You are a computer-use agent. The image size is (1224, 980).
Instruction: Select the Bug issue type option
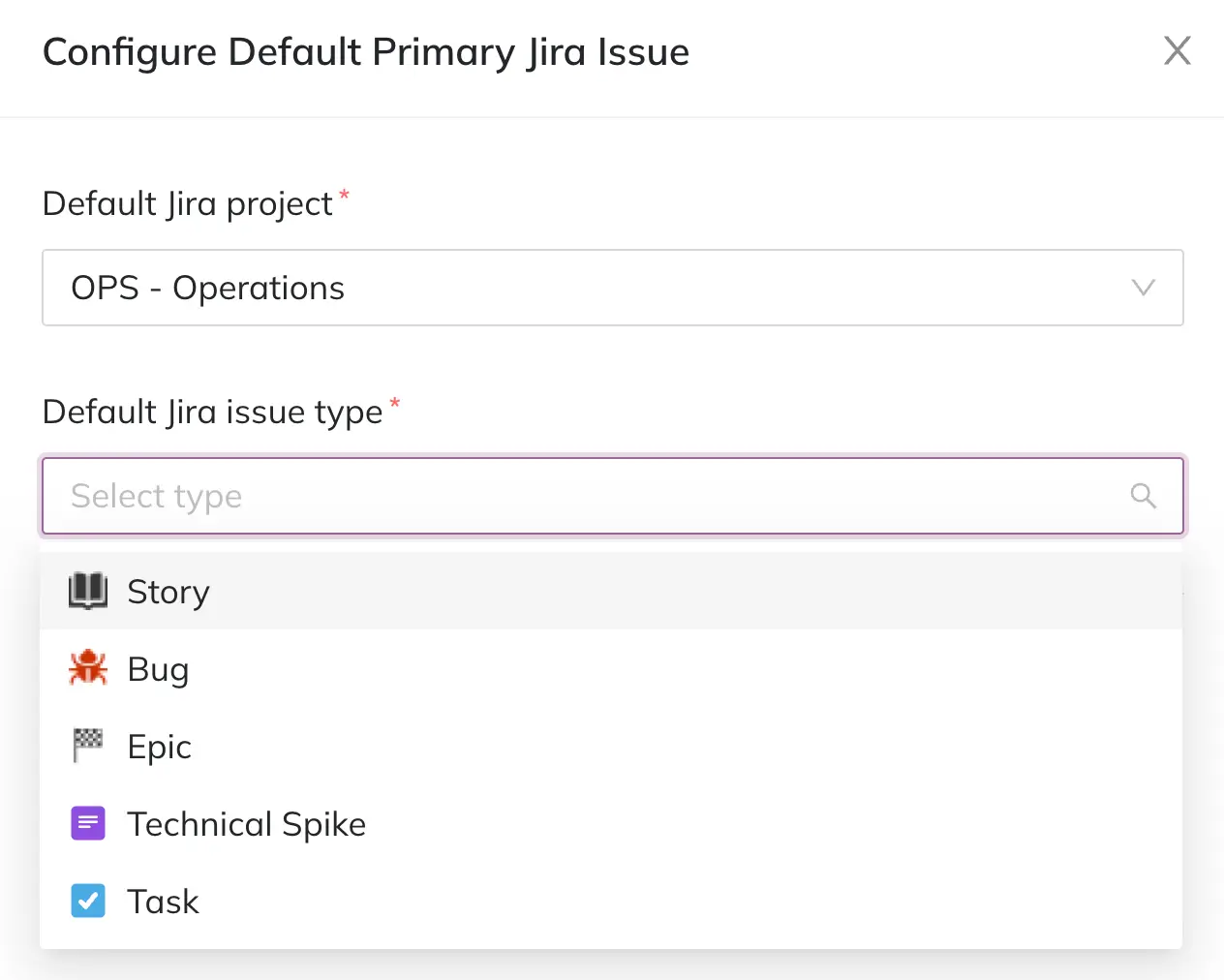(159, 669)
